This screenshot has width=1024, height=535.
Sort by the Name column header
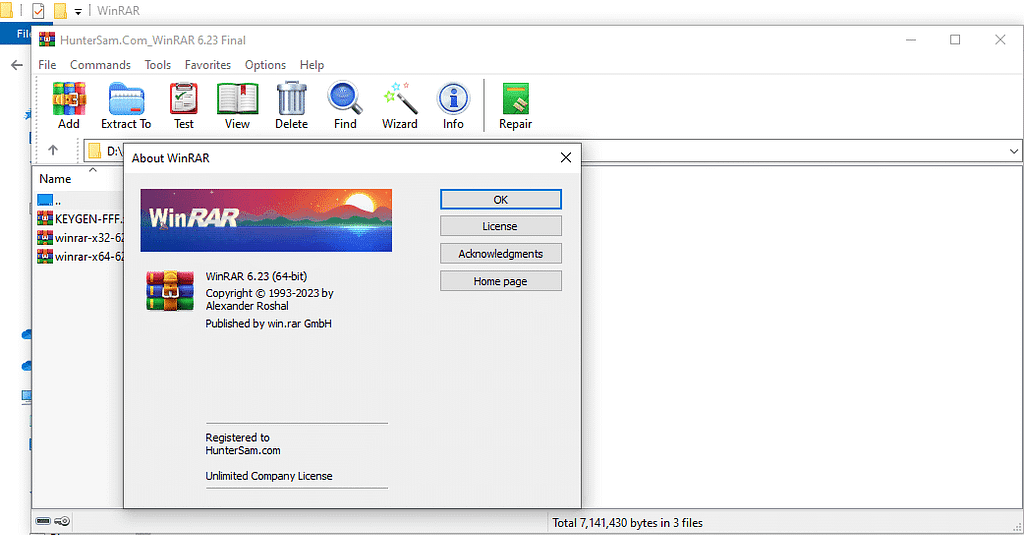coord(55,179)
